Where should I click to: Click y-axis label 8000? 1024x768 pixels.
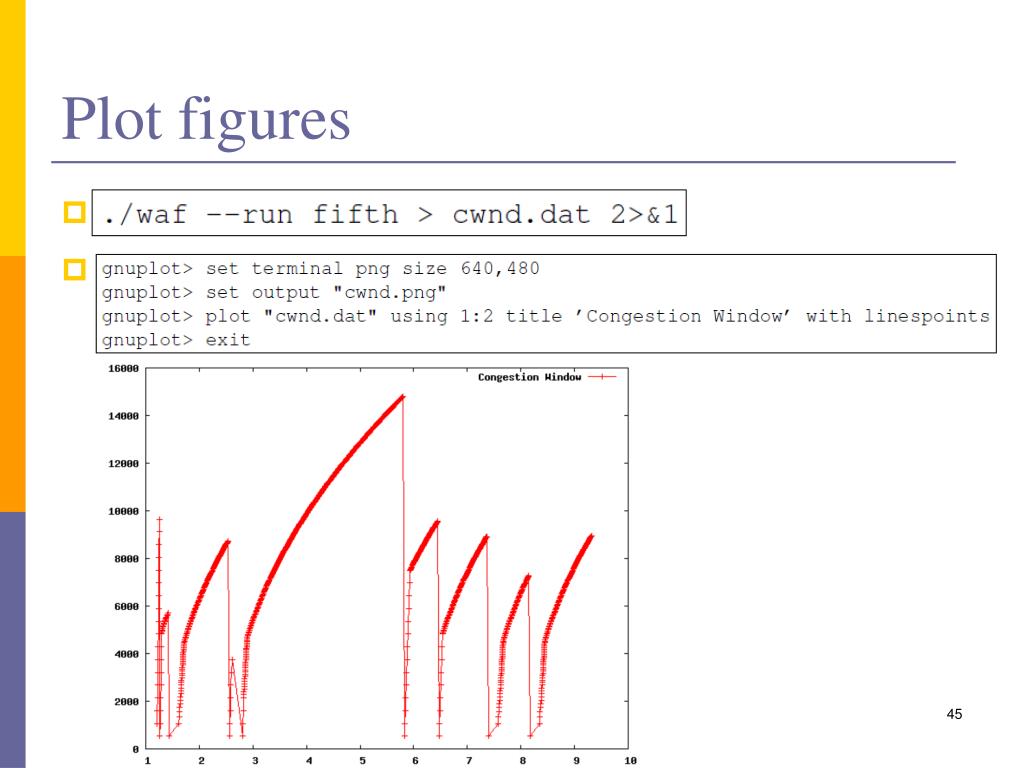point(127,559)
